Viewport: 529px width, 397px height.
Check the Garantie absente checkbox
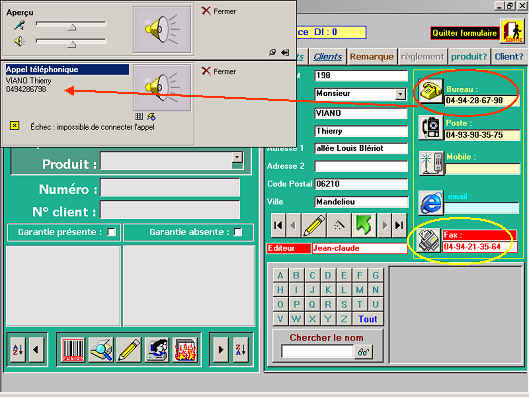click(x=238, y=232)
